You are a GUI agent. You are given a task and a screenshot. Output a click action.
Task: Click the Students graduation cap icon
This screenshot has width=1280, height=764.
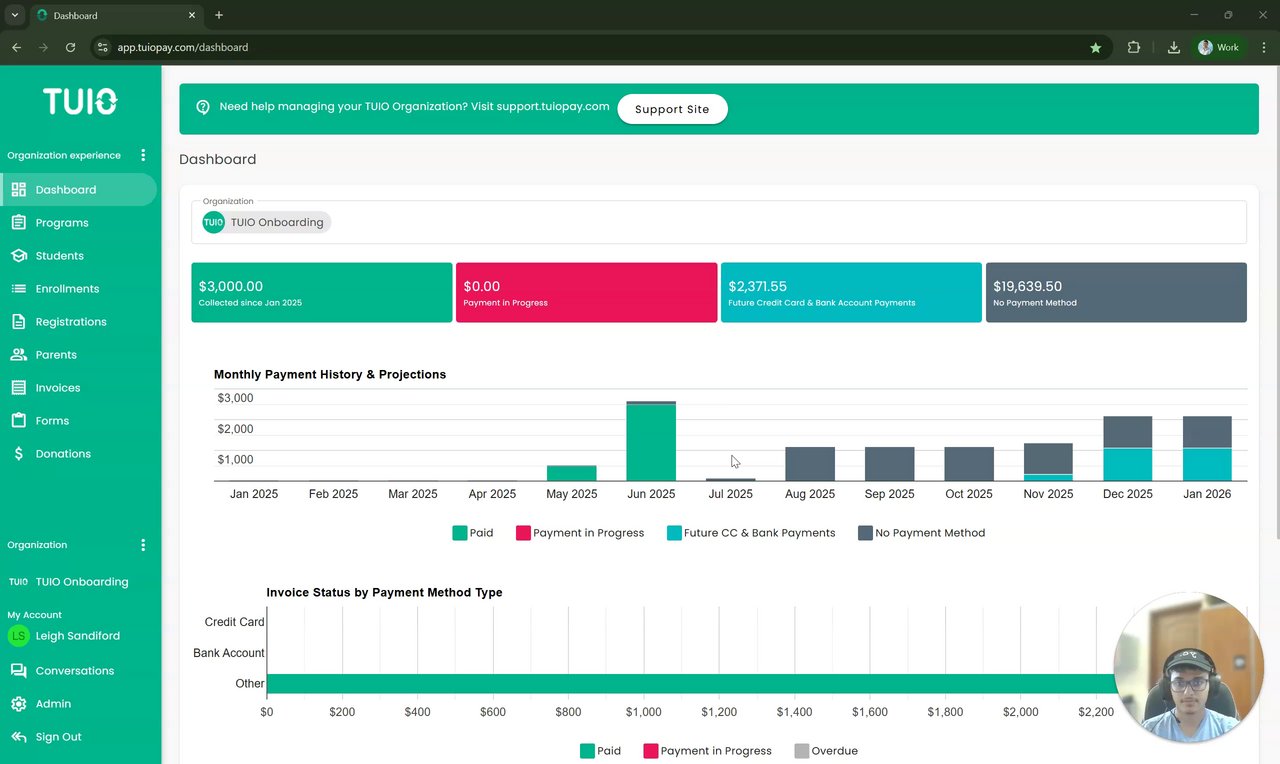(18, 256)
